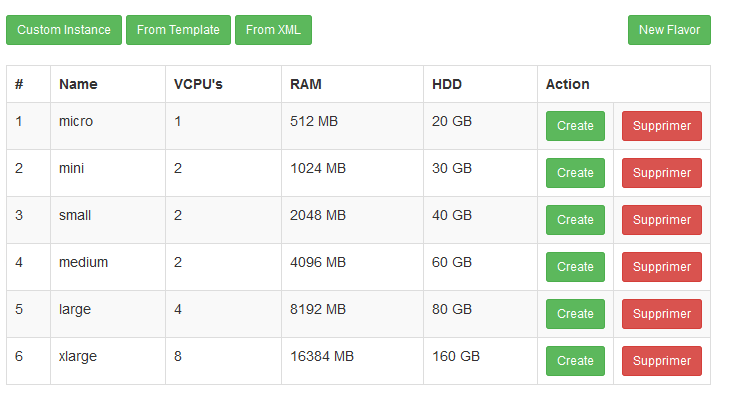Click the 16384 MB RAM value
Viewport: 733px width, 395px height.
322,357
